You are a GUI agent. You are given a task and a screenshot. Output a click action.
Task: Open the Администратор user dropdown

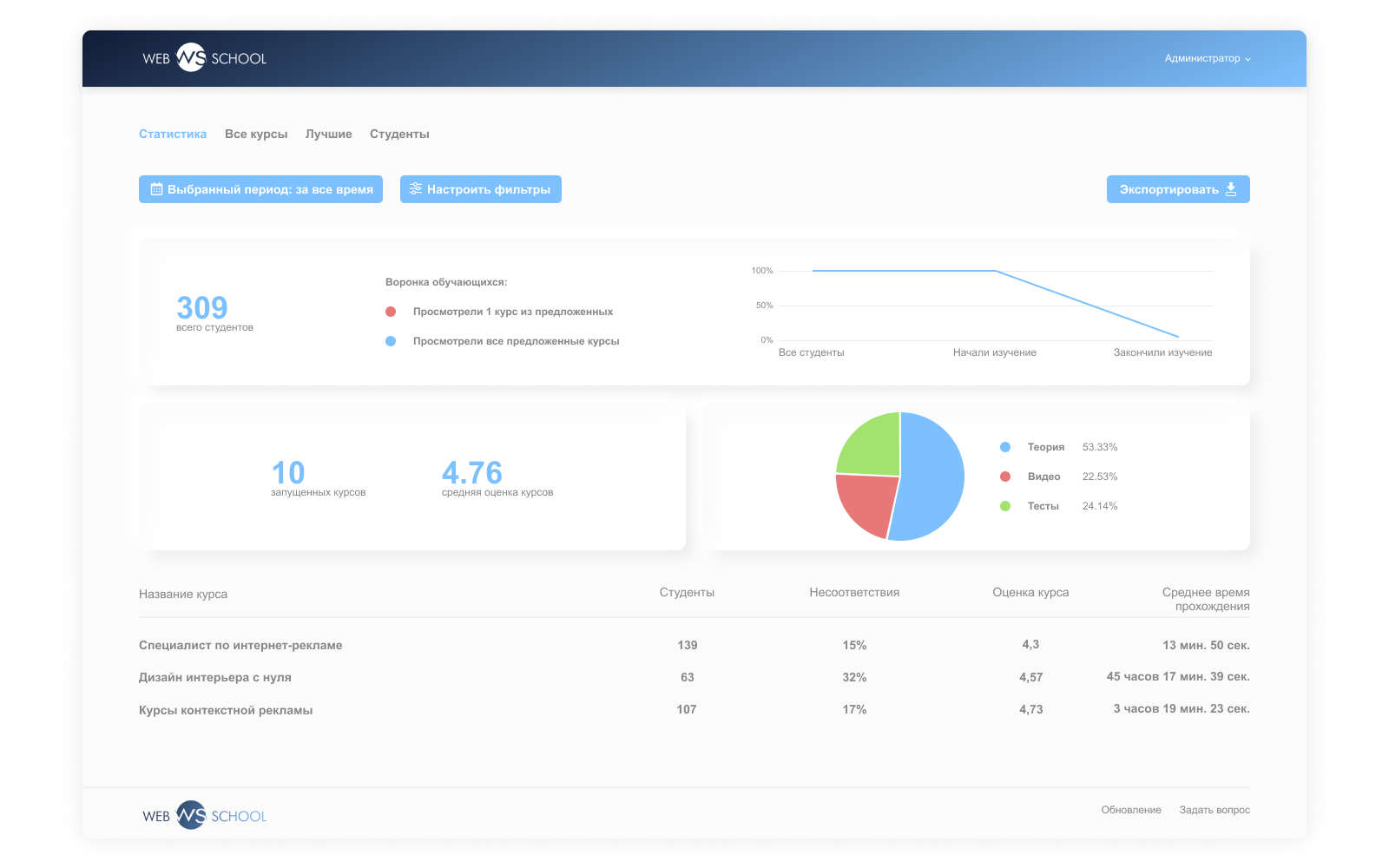pyautogui.click(x=1207, y=59)
